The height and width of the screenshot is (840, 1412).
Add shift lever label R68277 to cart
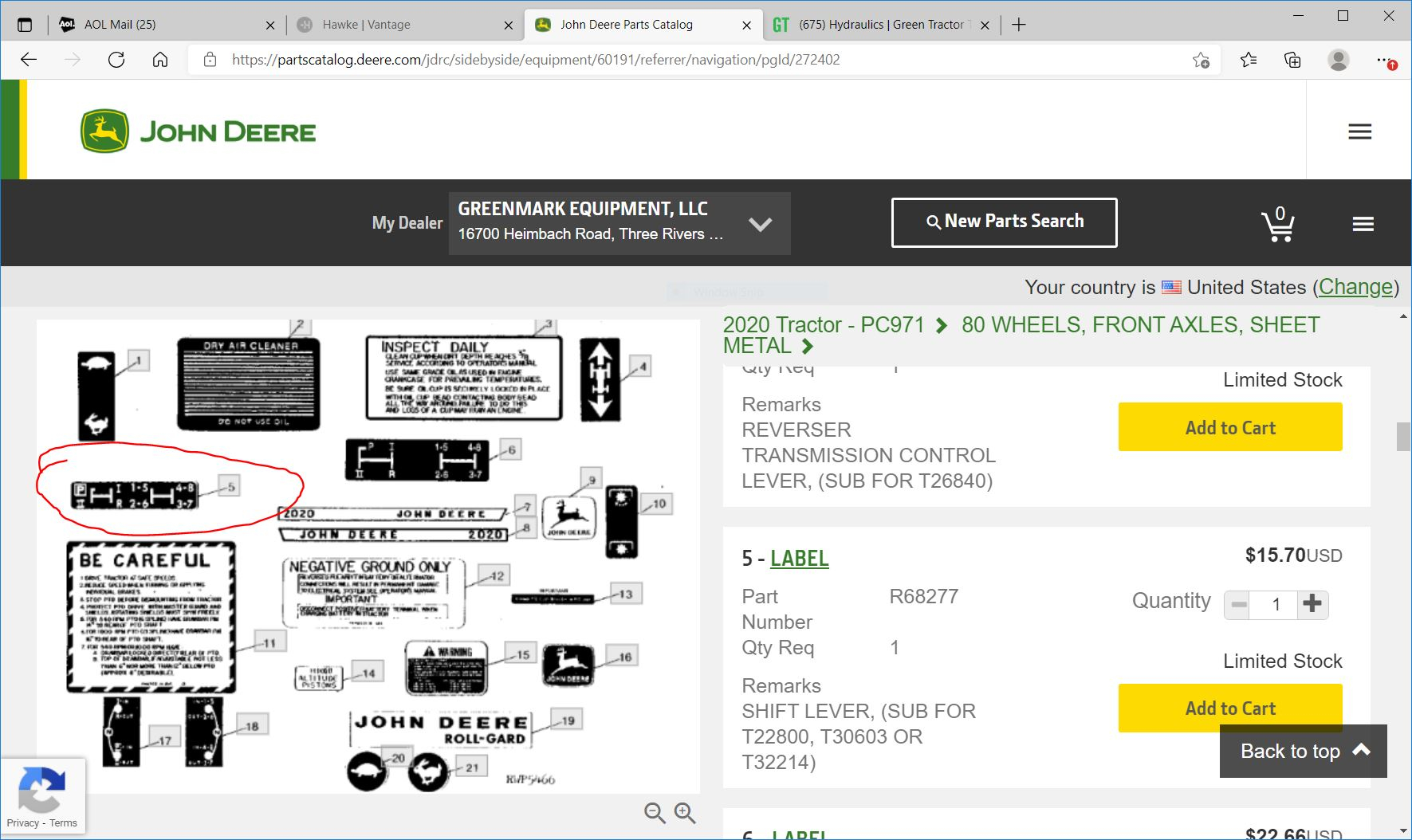click(x=1230, y=708)
